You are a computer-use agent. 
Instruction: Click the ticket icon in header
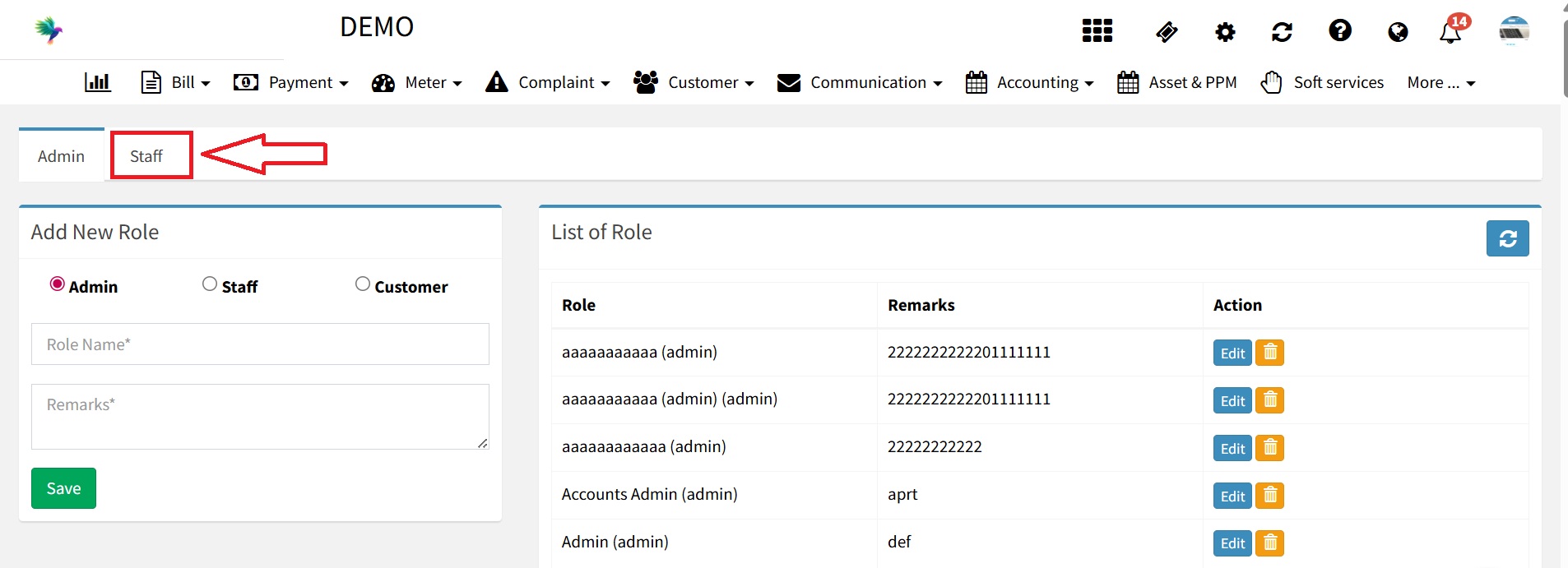coord(1167,32)
